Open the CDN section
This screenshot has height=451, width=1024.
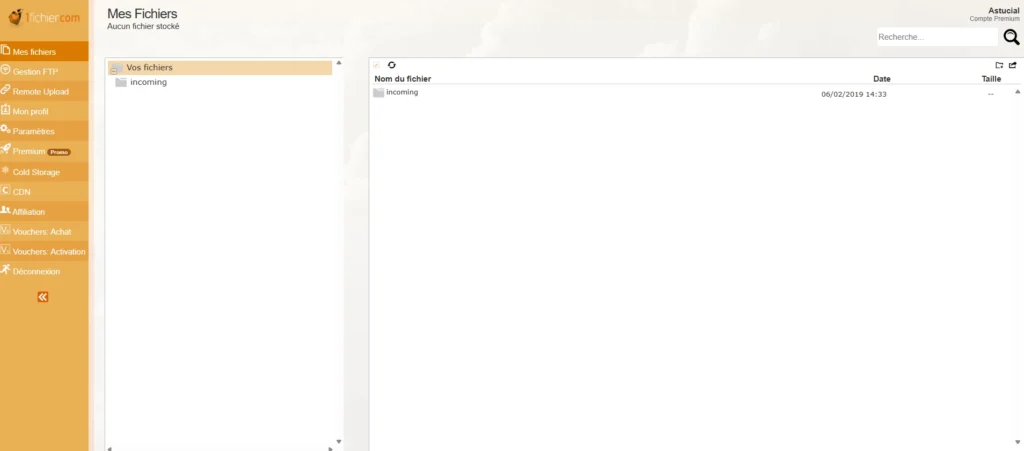[44, 192]
